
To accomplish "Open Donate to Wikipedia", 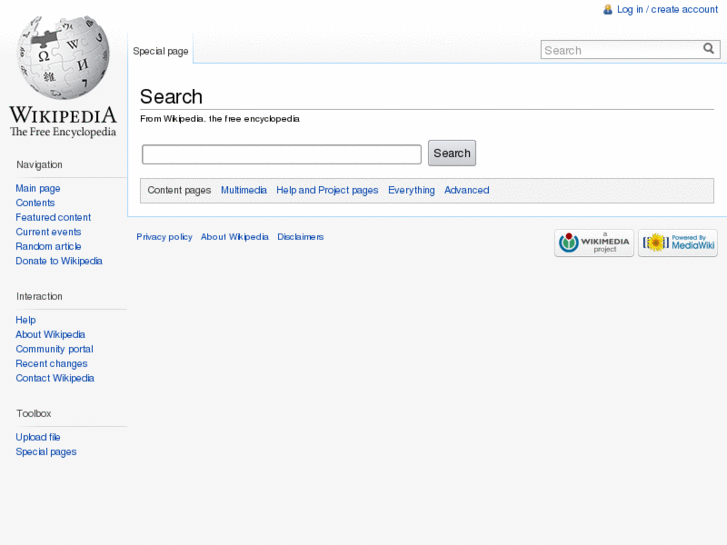I will click(59, 261).
